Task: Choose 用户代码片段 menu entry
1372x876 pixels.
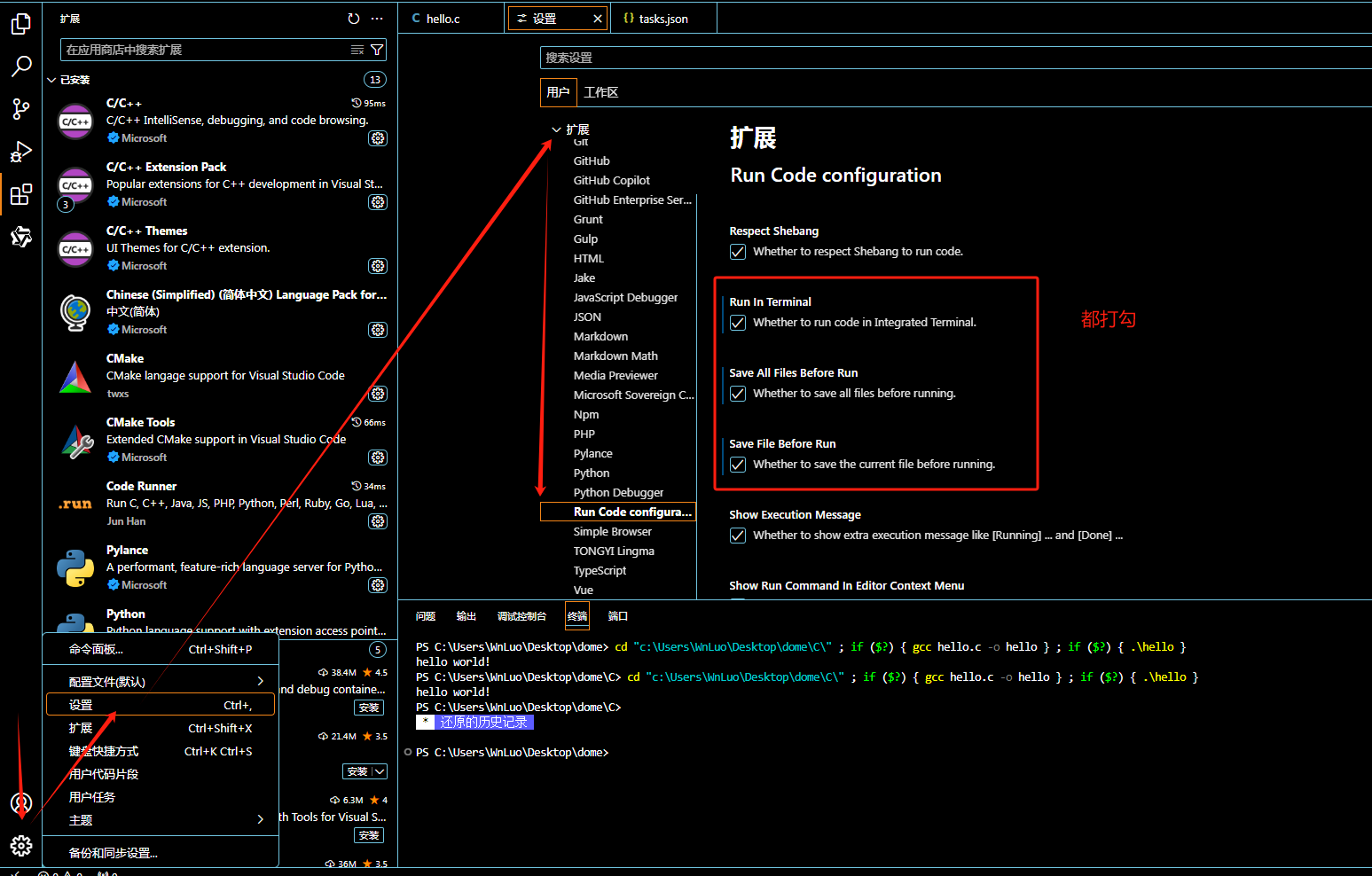Action: coord(161,774)
